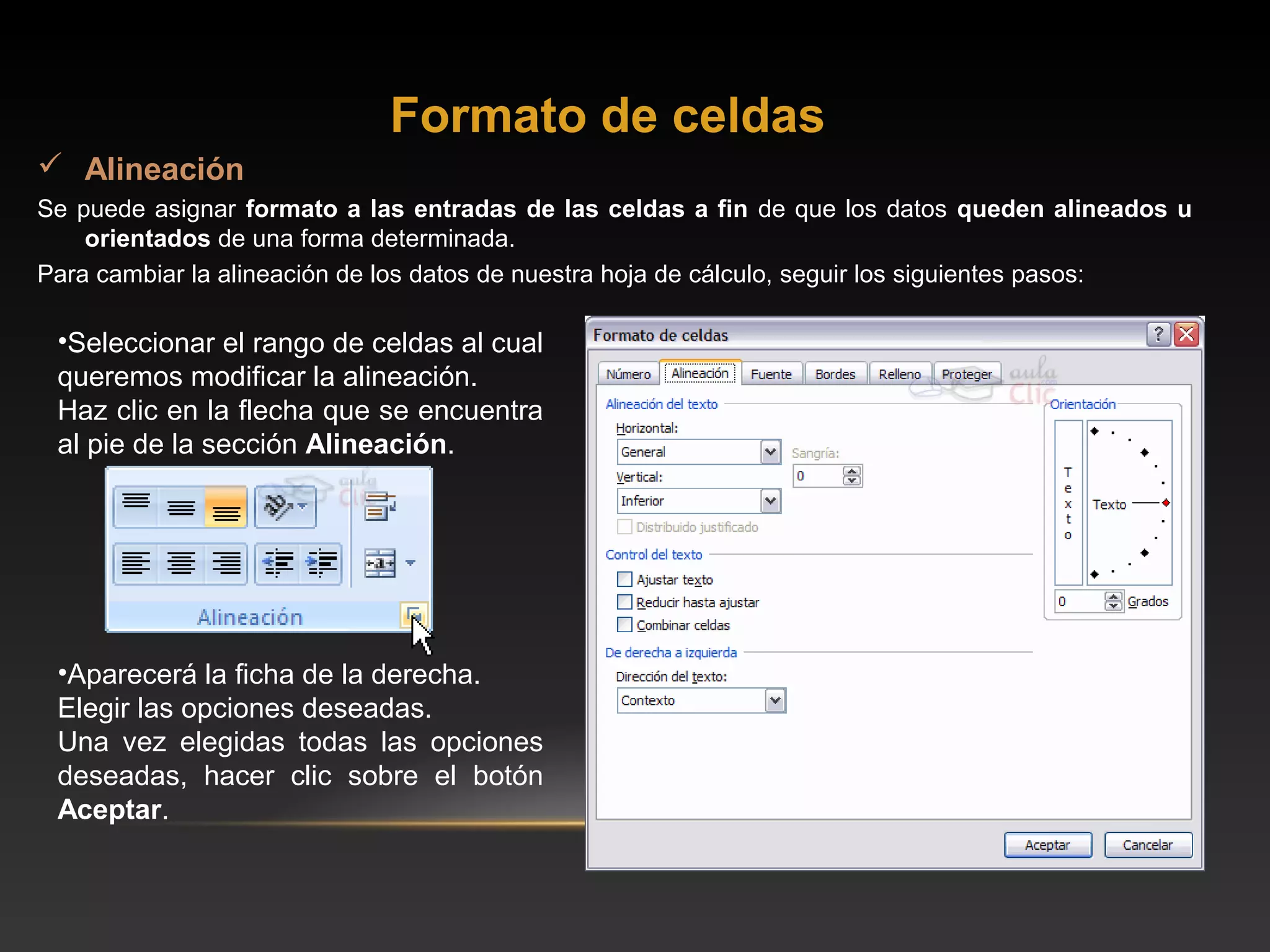Image resolution: width=1270 pixels, height=952 pixels.
Task: Close the Formato de celdas dialog
Action: point(1186,335)
